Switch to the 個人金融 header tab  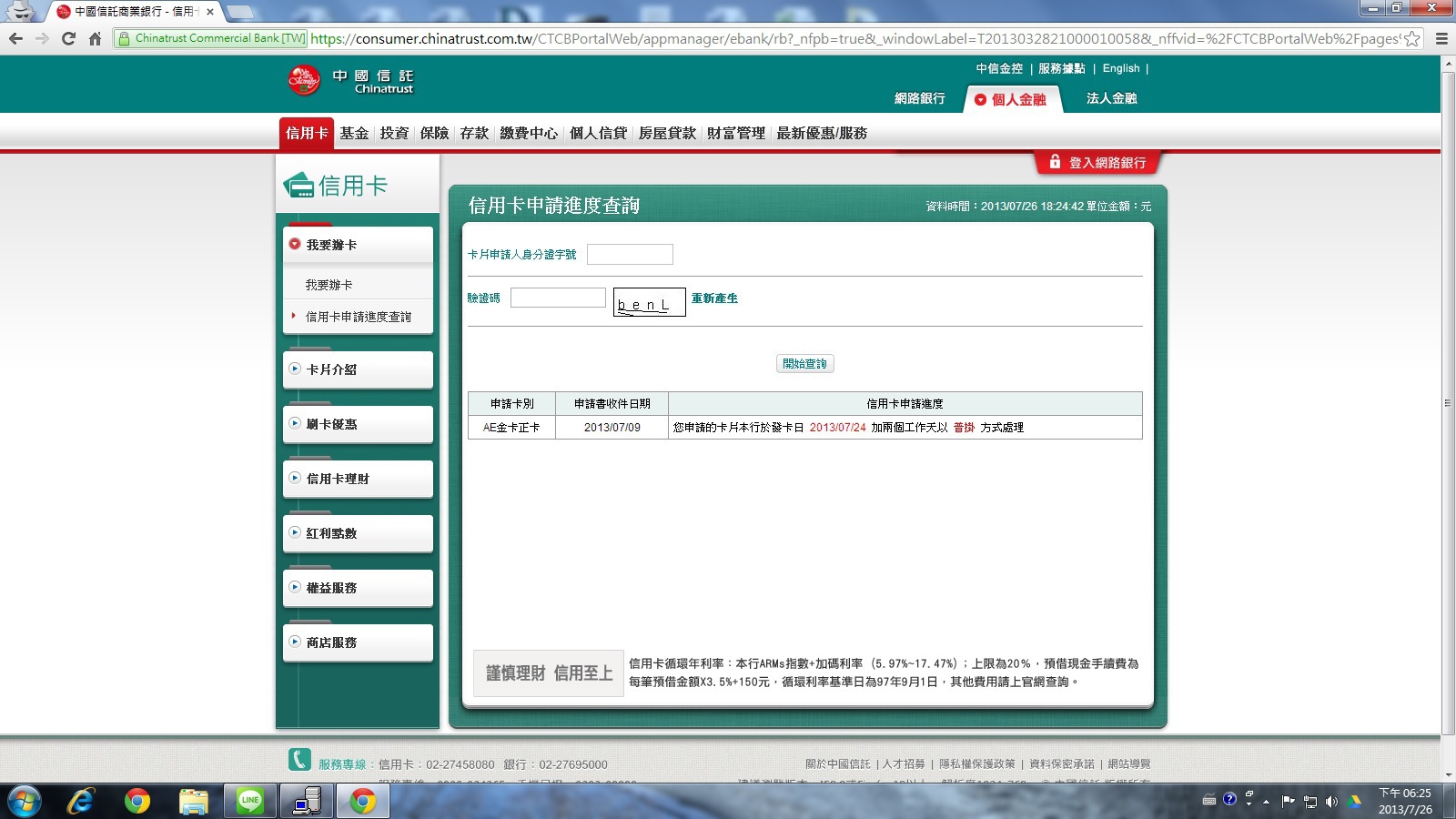coord(1011,99)
